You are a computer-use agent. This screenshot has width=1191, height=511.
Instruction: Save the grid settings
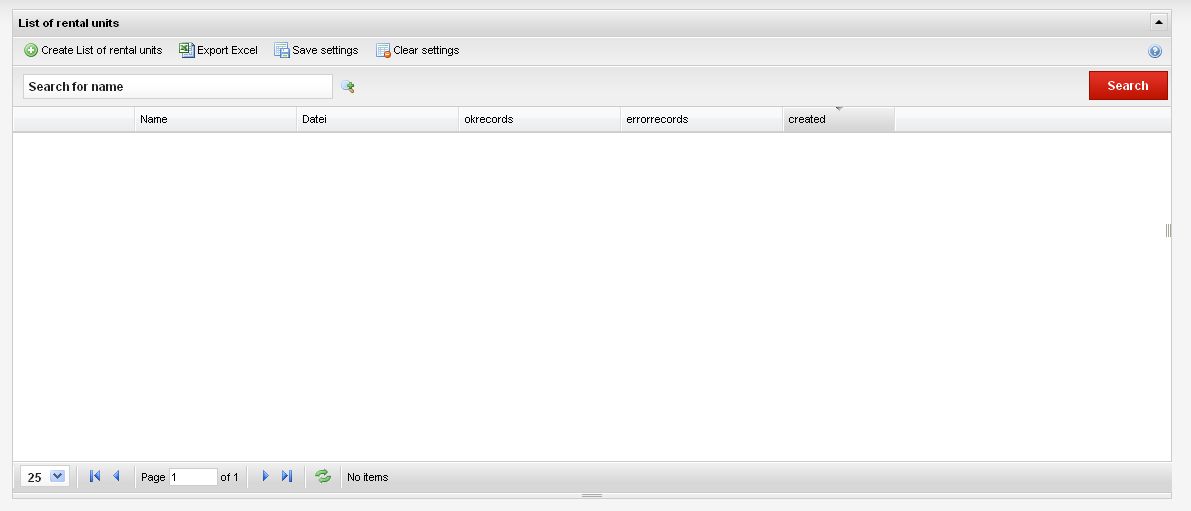316,51
